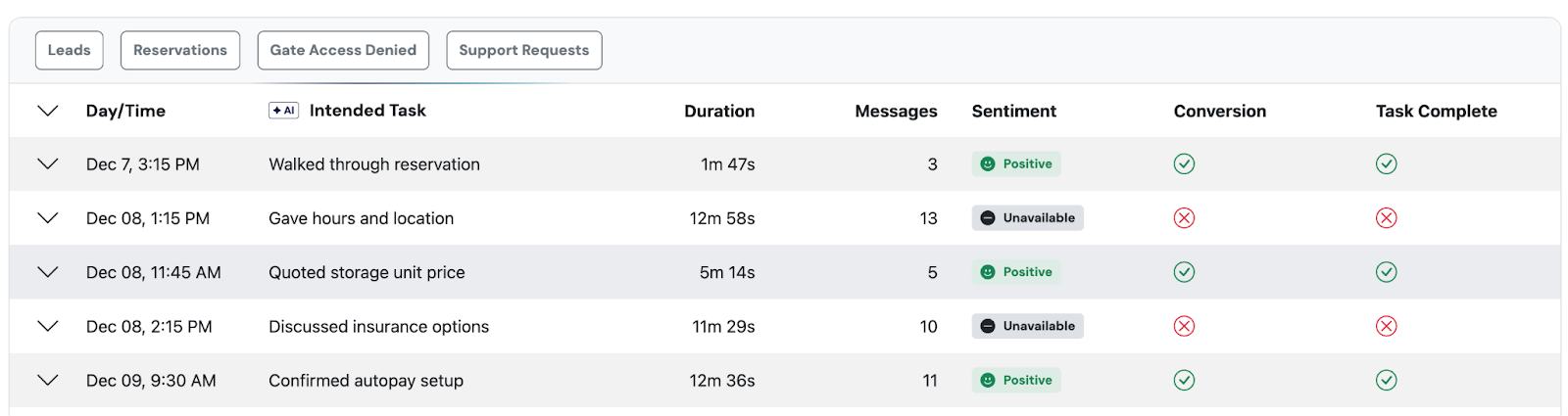This screenshot has width=1568, height=416.
Task: Toggle the header row expand chevron
Action: click(48, 111)
